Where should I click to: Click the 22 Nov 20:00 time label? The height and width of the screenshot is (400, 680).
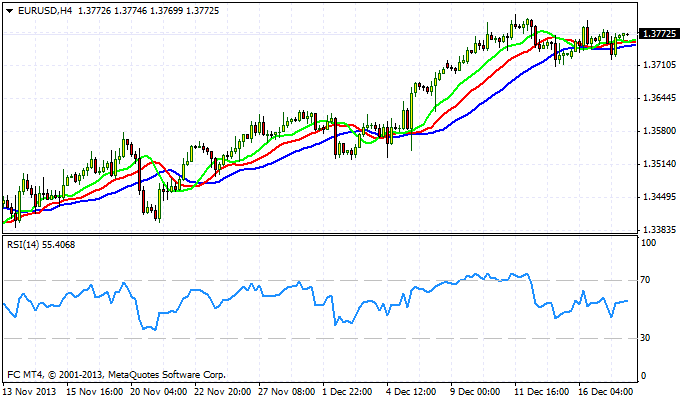coord(222,391)
